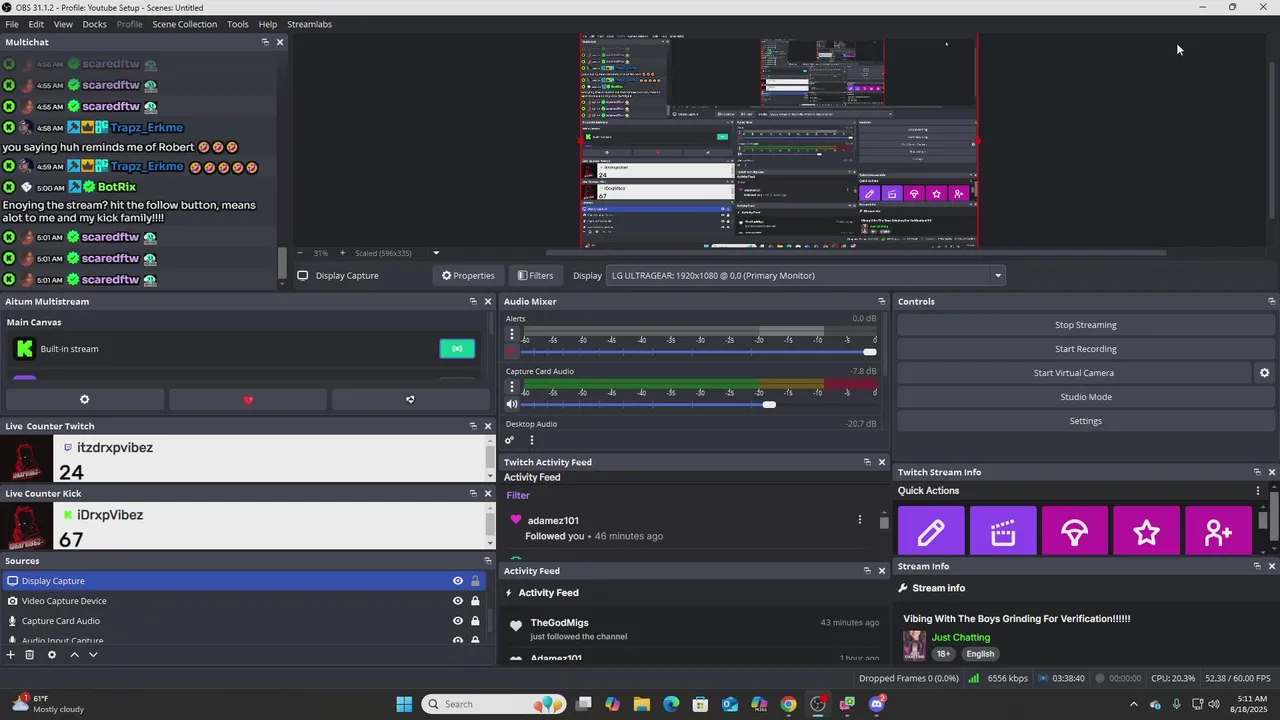Image resolution: width=1280 pixels, height=720 pixels.
Task: Click the Aitum Multistream share icon button
Action: click(410, 399)
